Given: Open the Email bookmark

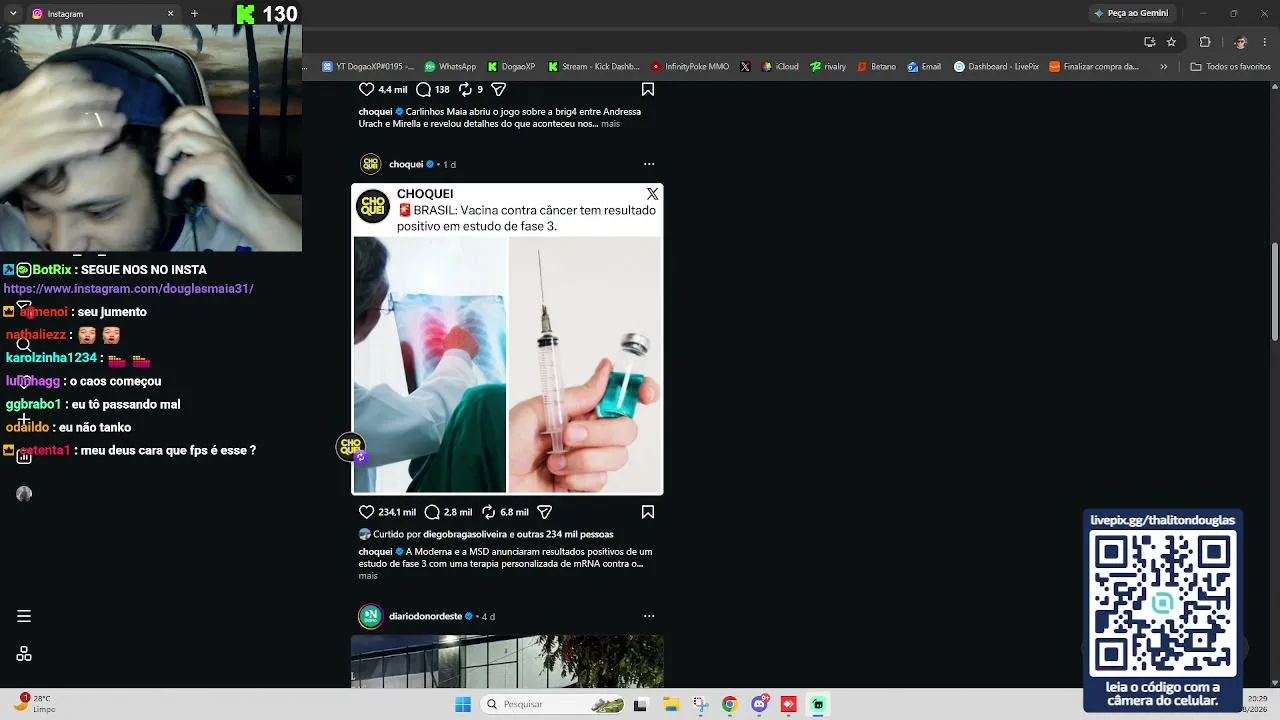Looking at the screenshot, I should (x=924, y=67).
